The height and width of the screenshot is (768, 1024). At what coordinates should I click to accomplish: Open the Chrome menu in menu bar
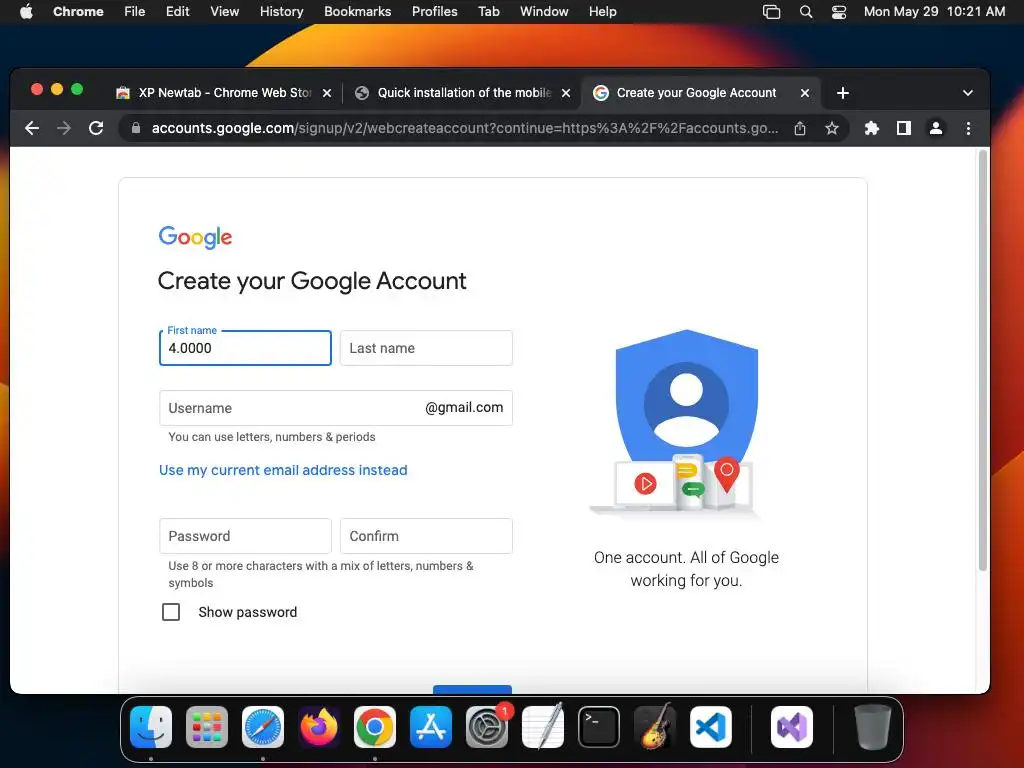(78, 12)
